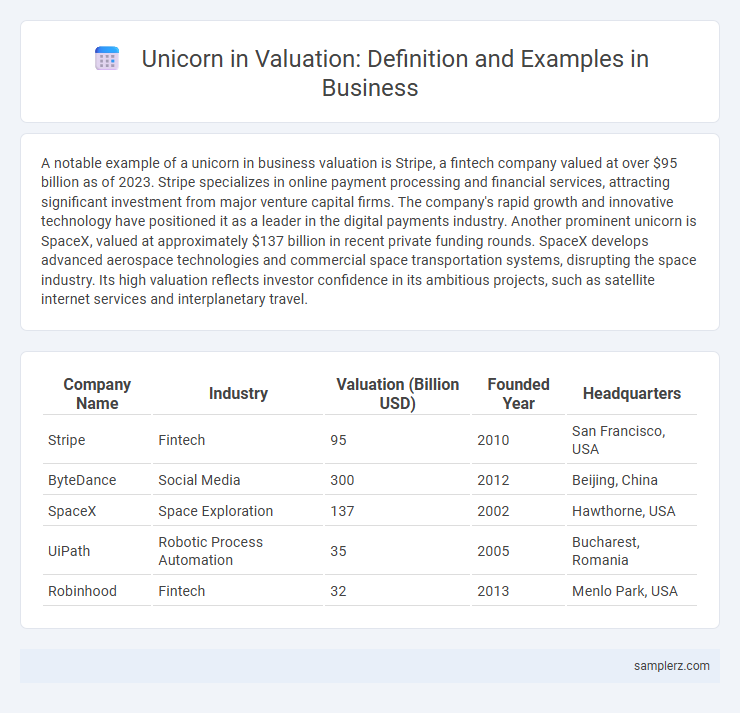Click the Space Exploration industry cell
The image size is (740, 713).
(238, 511)
